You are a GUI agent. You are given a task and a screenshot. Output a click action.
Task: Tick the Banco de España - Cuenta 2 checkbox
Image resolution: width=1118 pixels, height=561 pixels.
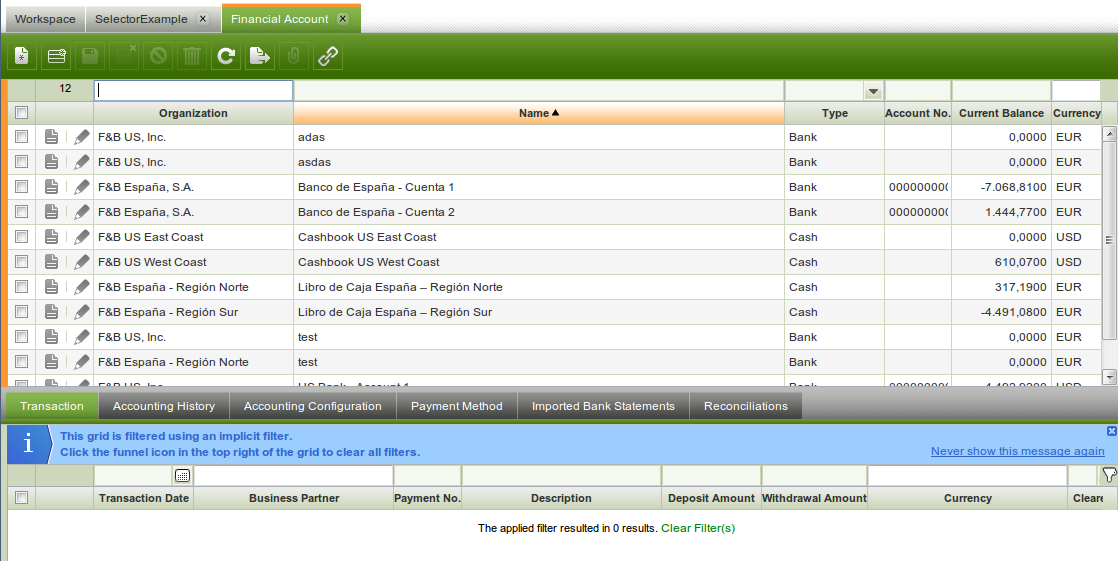point(21,212)
